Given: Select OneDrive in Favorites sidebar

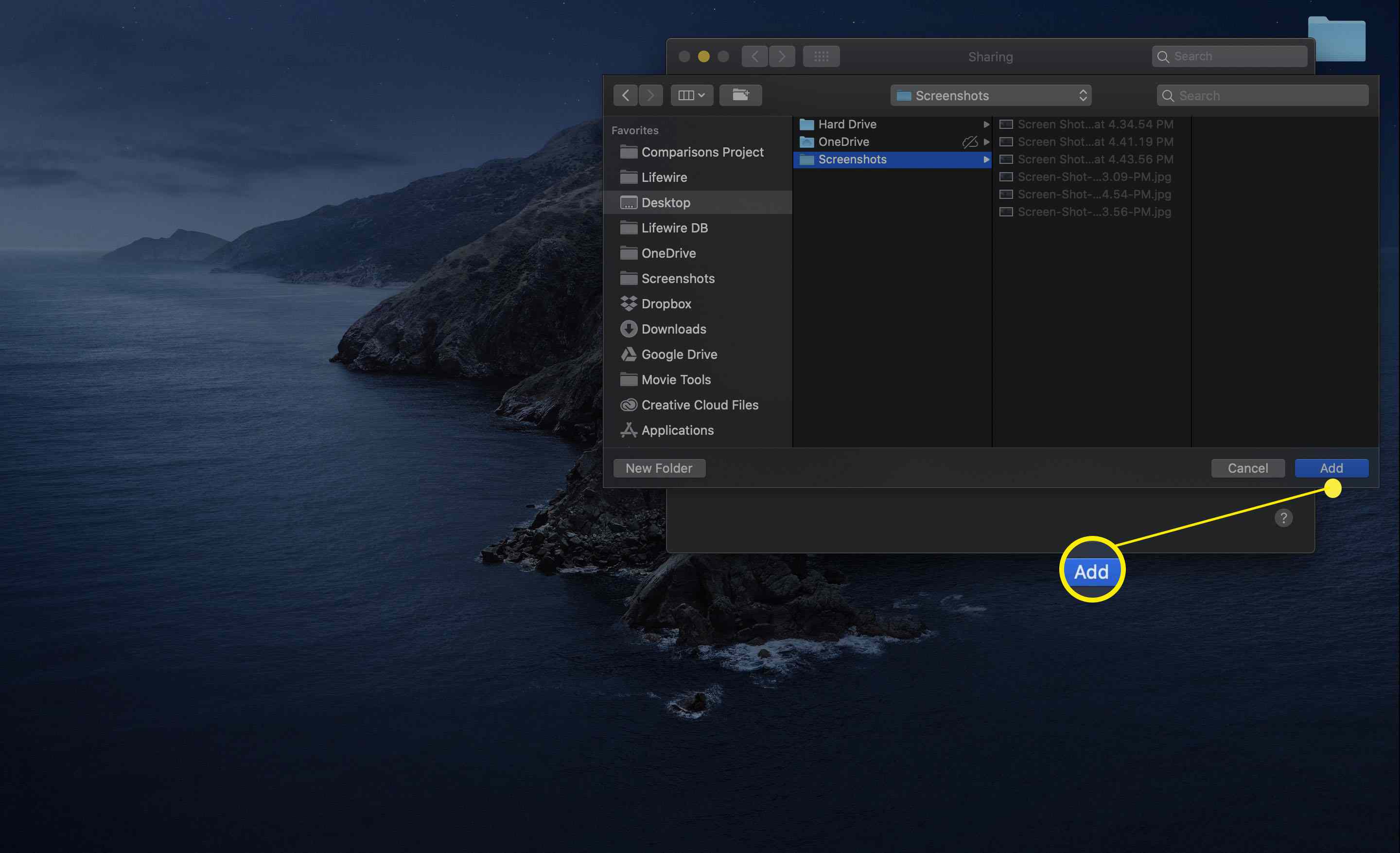Looking at the screenshot, I should click(698, 253).
